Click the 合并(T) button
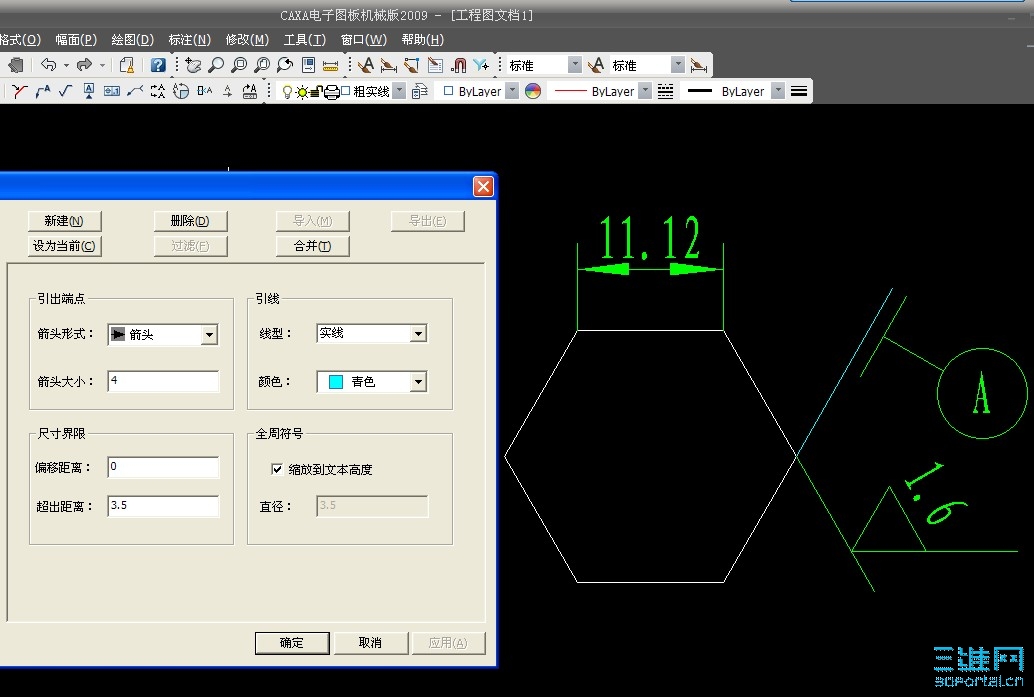Screen dimensions: 1034x697 pos(313,246)
